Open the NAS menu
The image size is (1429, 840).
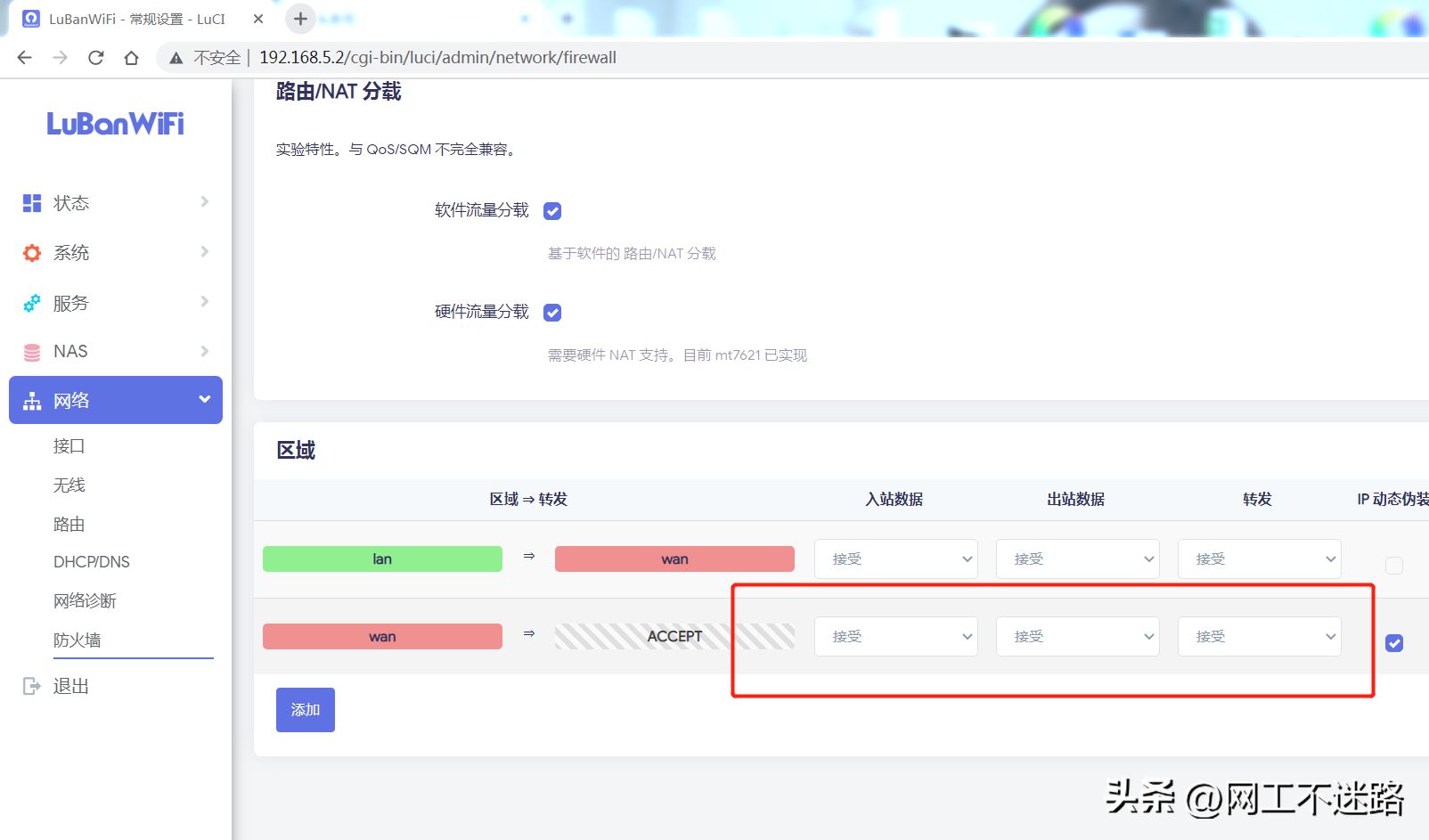pyautogui.click(x=116, y=351)
